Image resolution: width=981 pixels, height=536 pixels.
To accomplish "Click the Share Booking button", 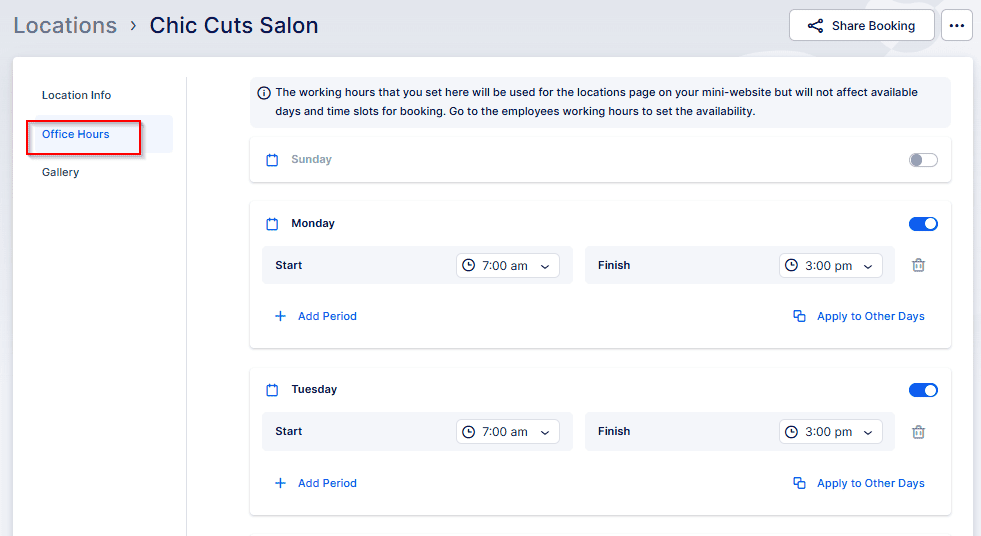I will point(862,26).
